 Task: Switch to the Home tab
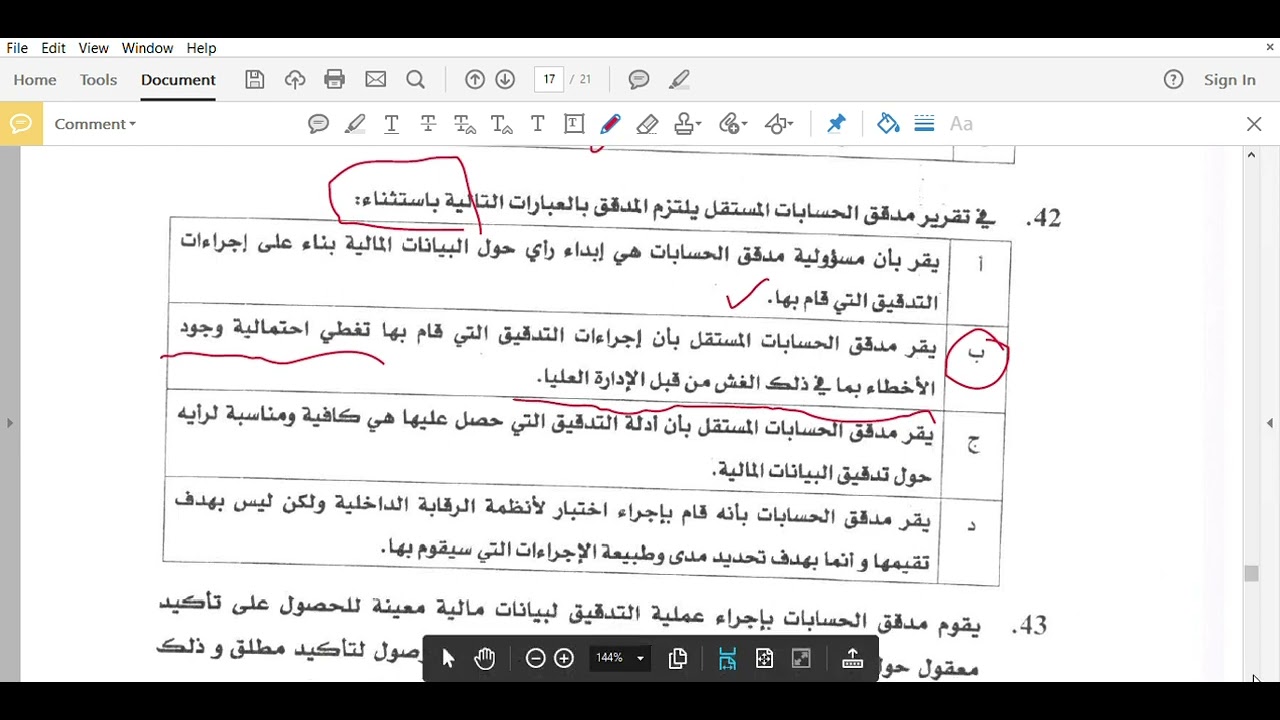[35, 80]
